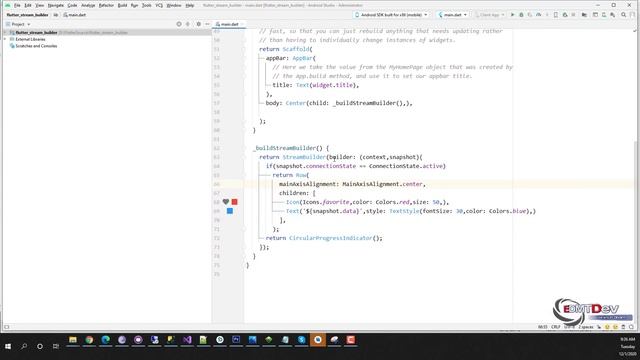Click the heart gutter icon on line 68
The image size is (640, 360).
pos(226,202)
